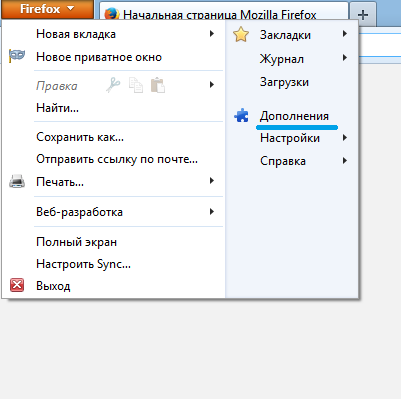The width and height of the screenshot is (401, 399).
Task: Open Настройки settings menu
Action: pos(290,138)
